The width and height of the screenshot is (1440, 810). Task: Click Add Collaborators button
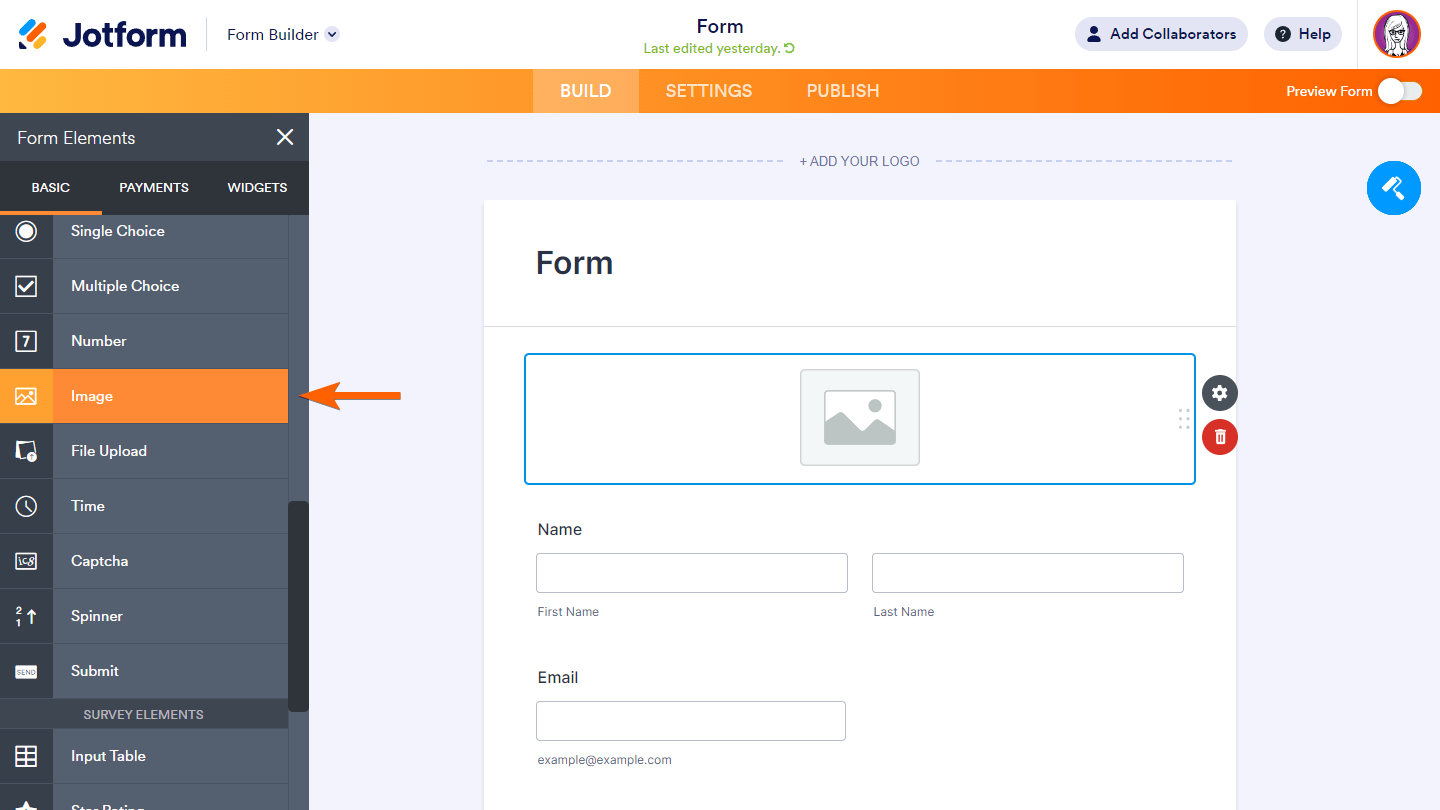coord(1161,34)
